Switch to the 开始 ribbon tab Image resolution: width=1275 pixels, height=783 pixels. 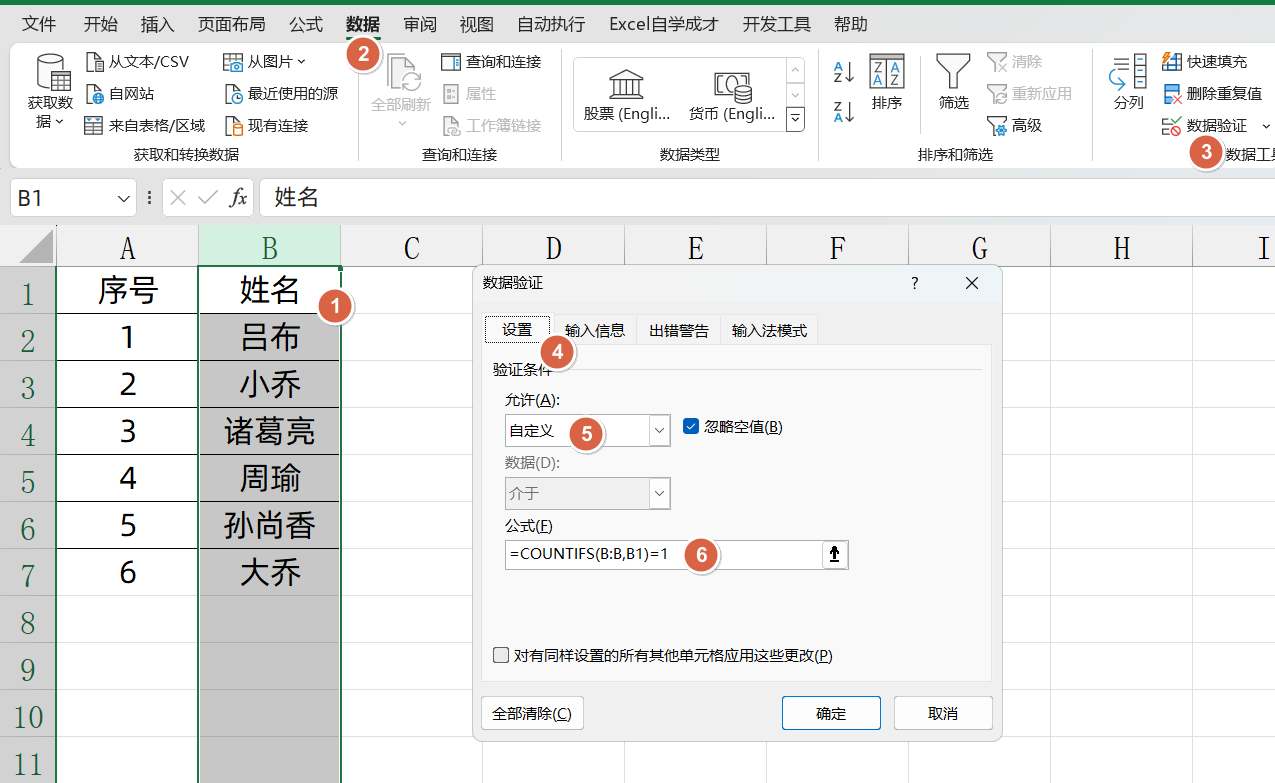[100, 24]
